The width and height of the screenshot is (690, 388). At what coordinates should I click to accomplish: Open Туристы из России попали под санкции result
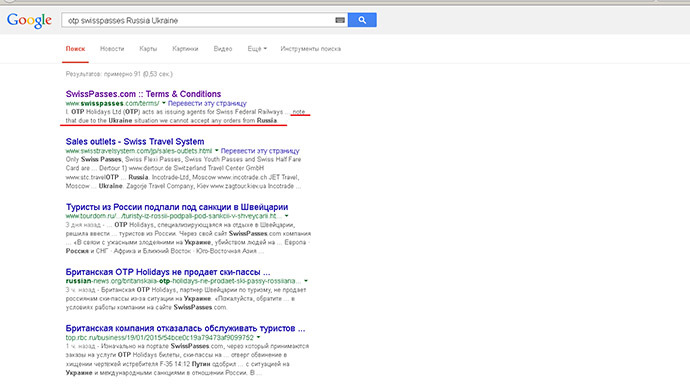tap(177, 207)
